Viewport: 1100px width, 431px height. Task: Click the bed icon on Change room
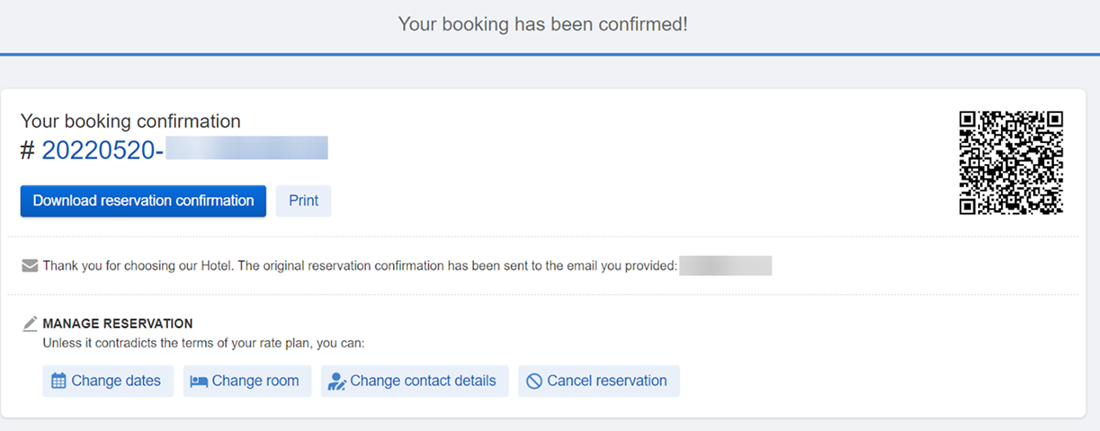[x=199, y=381]
